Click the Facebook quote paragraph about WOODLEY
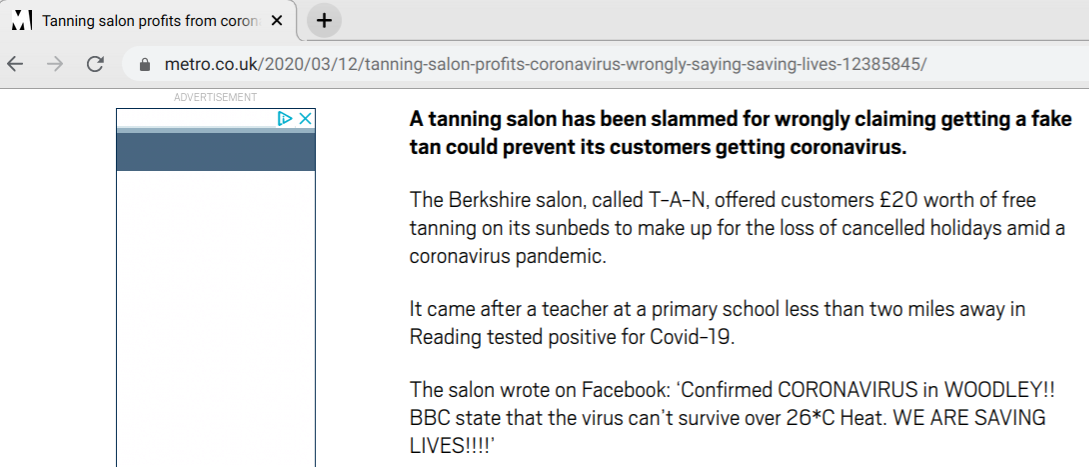 733,417
